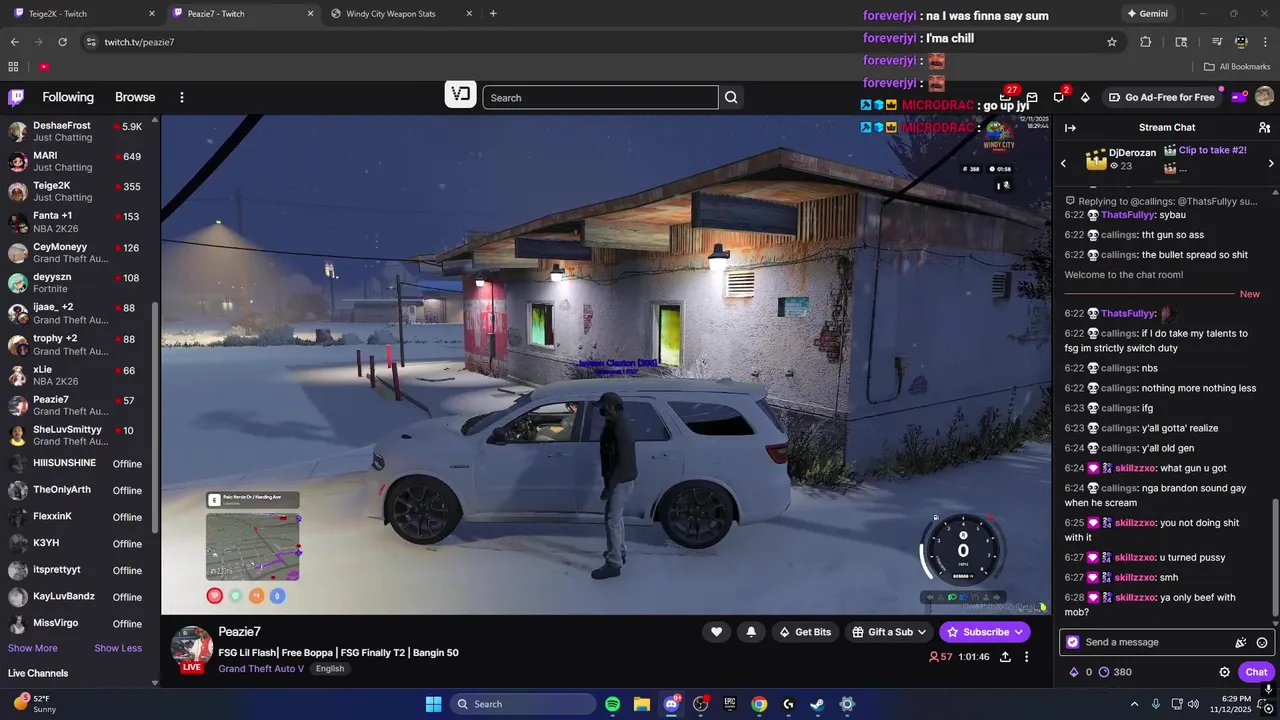The height and width of the screenshot is (720, 1280).
Task: Open the chat community users icon
Action: click(x=1264, y=127)
